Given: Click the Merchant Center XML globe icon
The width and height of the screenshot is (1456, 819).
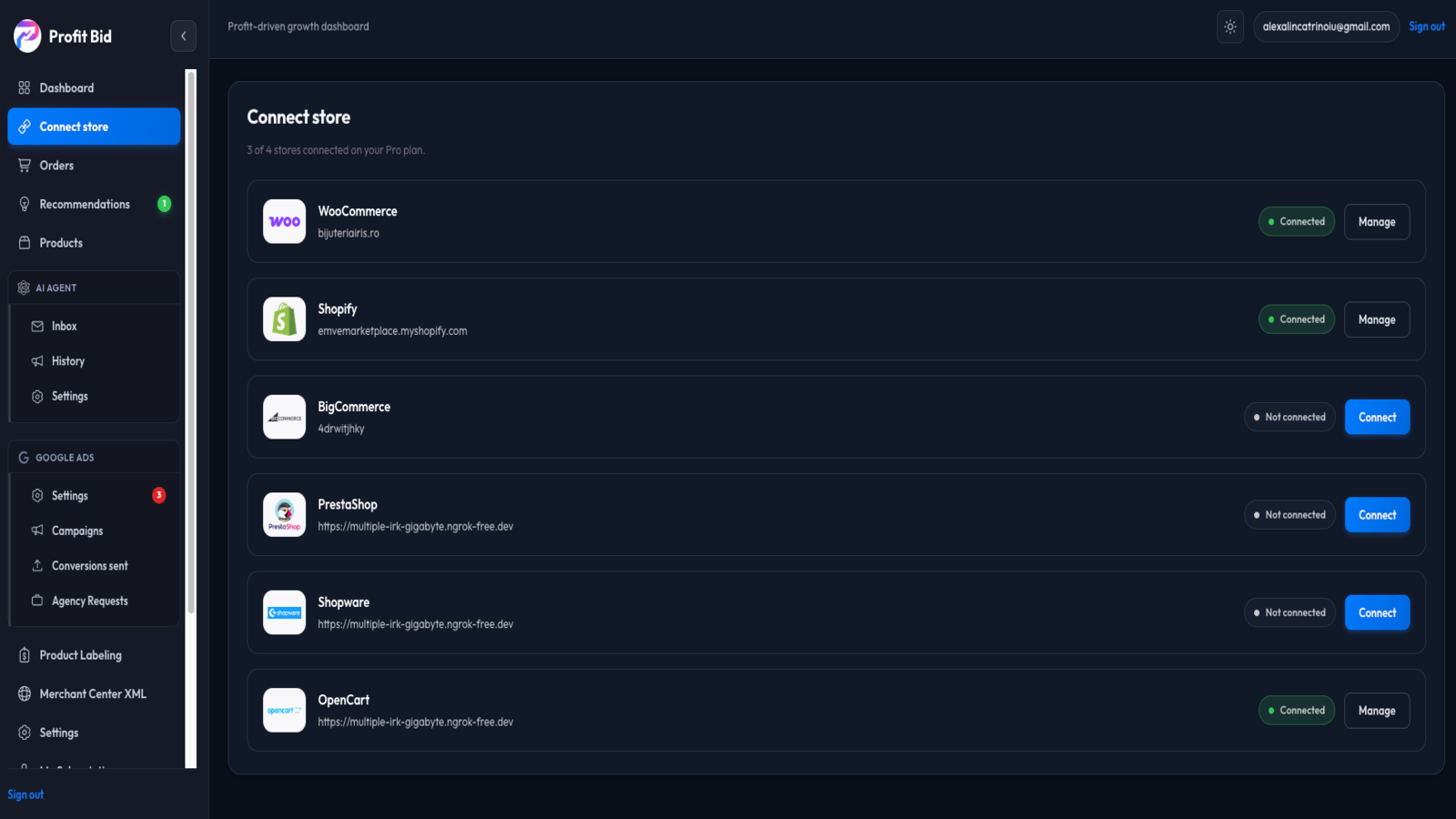Looking at the screenshot, I should [x=25, y=693].
